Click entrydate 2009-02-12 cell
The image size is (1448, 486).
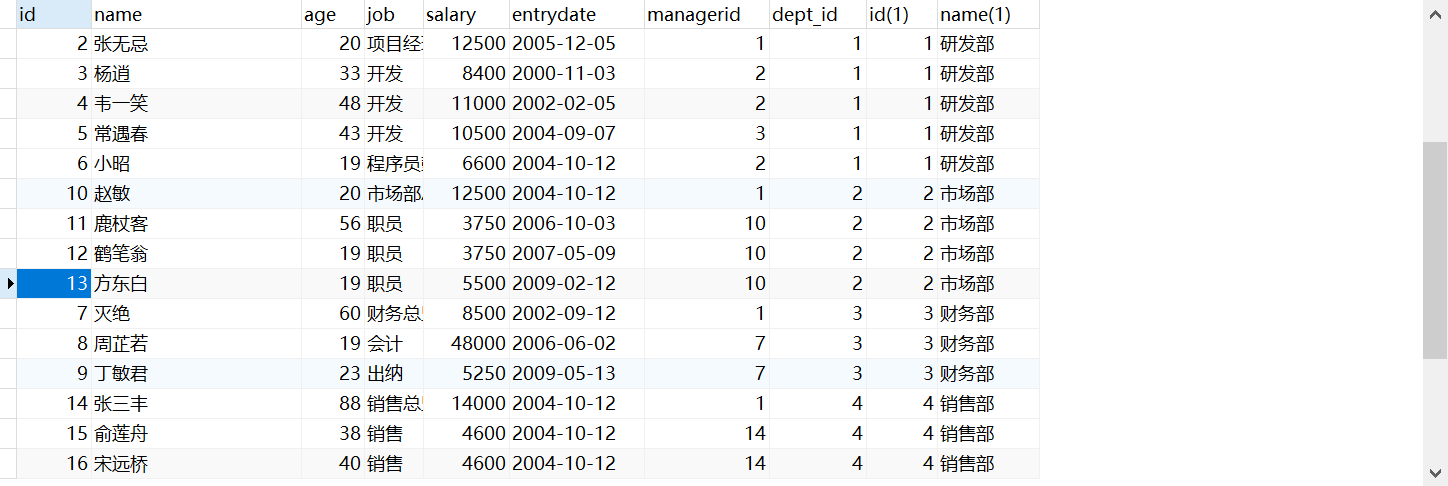click(x=576, y=284)
